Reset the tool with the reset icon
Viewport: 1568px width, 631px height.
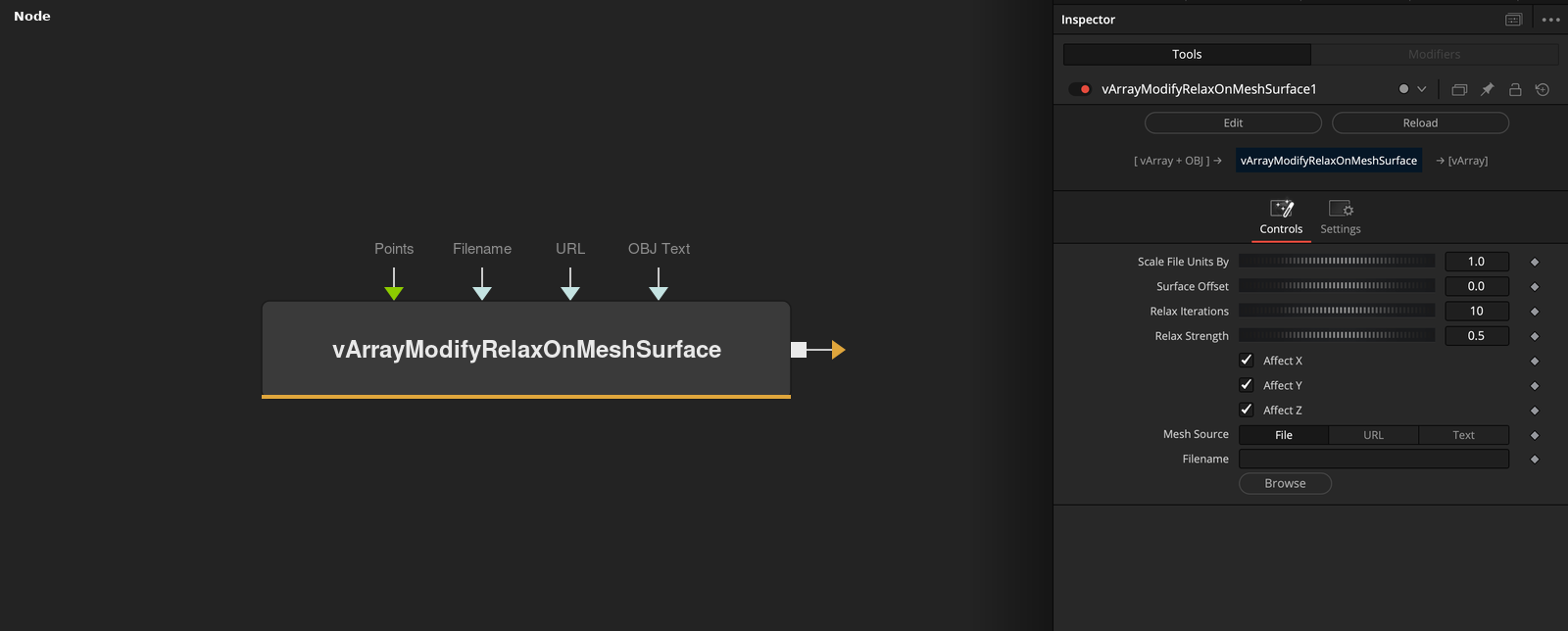point(1543,89)
